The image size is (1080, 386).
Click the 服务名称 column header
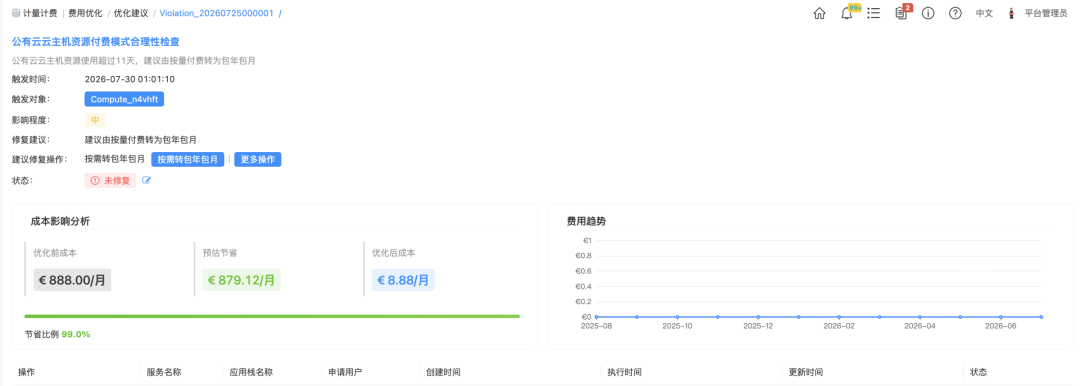tap(164, 372)
